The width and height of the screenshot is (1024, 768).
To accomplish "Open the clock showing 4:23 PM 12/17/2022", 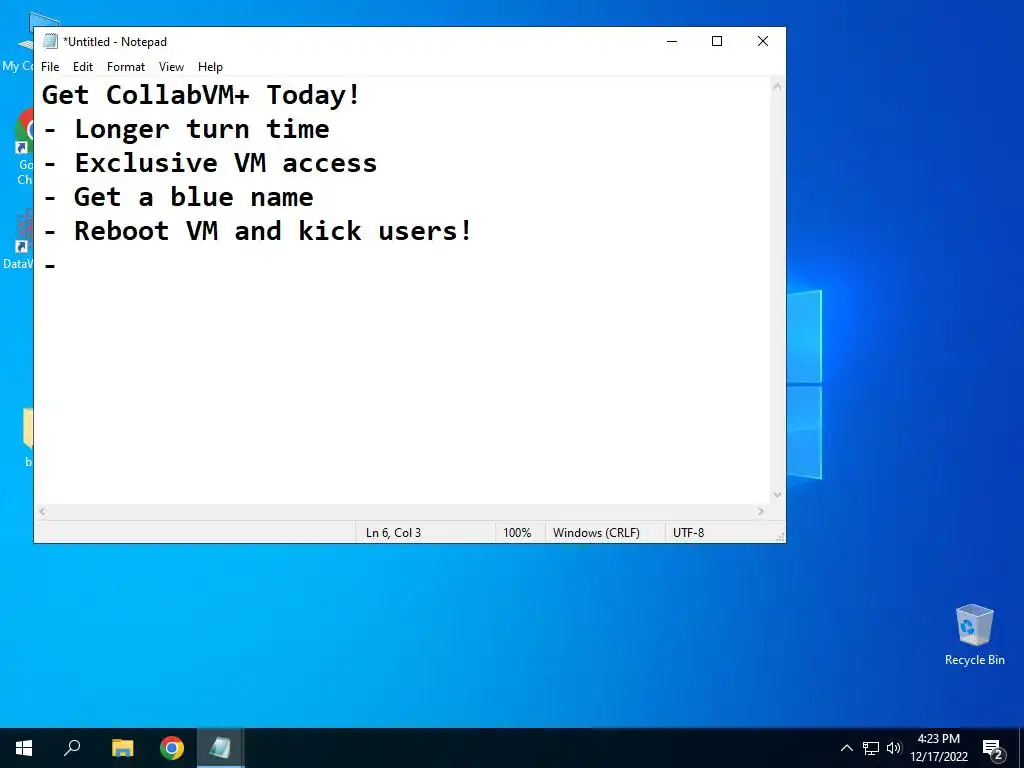I will (x=939, y=748).
